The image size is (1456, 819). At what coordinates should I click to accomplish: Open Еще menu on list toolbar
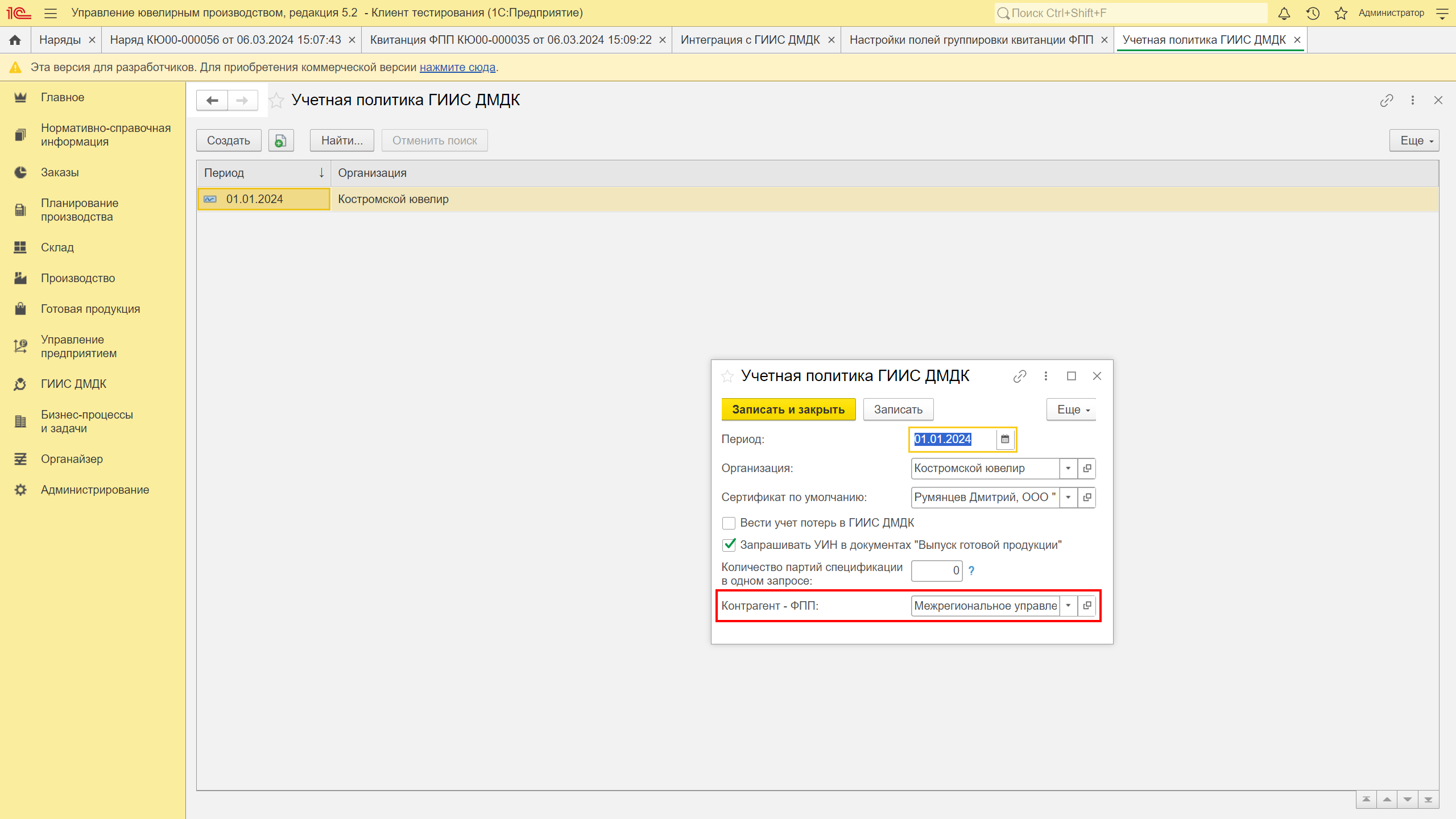[x=1414, y=140]
